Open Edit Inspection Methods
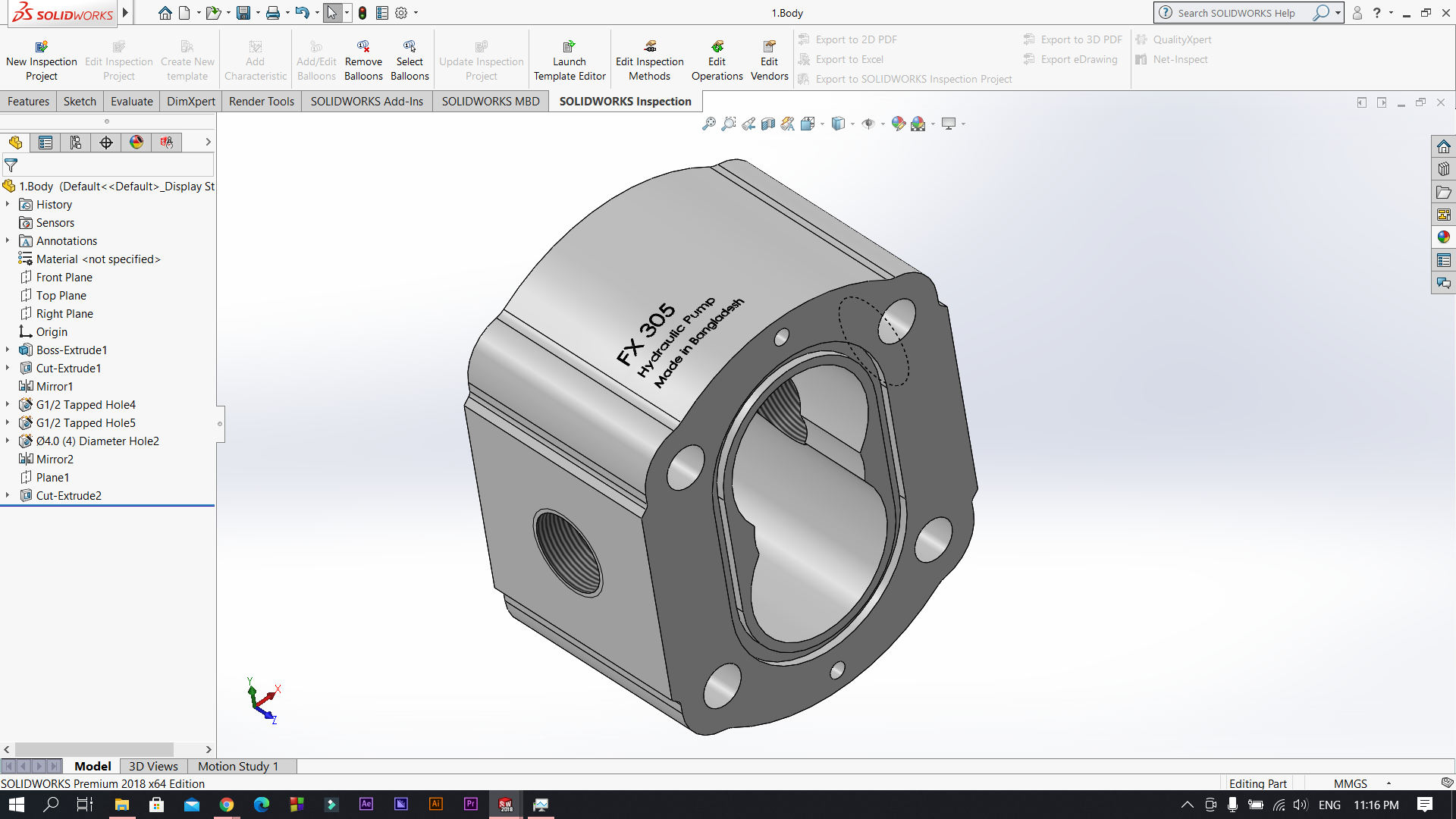This screenshot has height=819, width=1456. (x=649, y=61)
